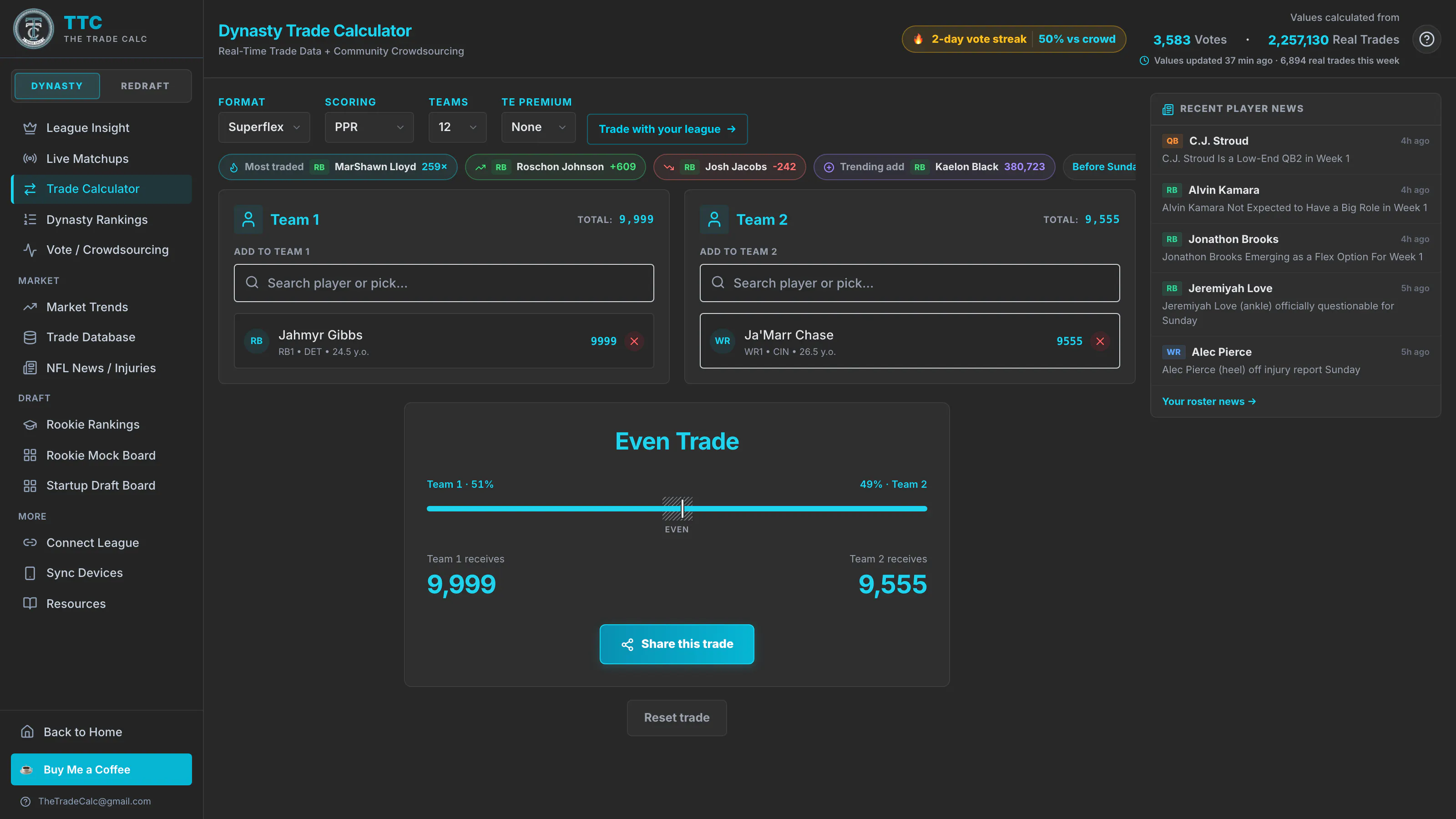The height and width of the screenshot is (819, 1456).
Task: Click the Dynasty Rankings list icon
Action: pos(30,219)
